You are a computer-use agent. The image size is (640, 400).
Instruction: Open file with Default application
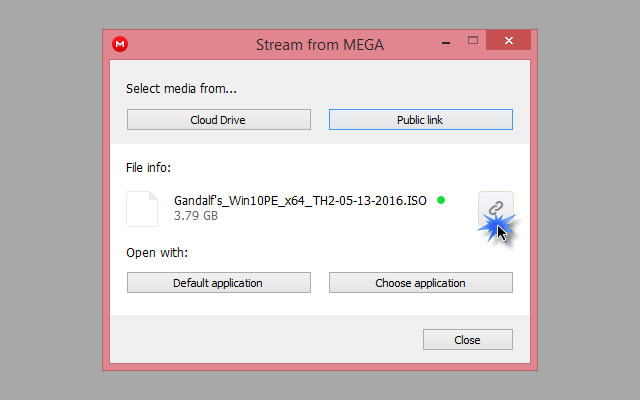point(219,282)
